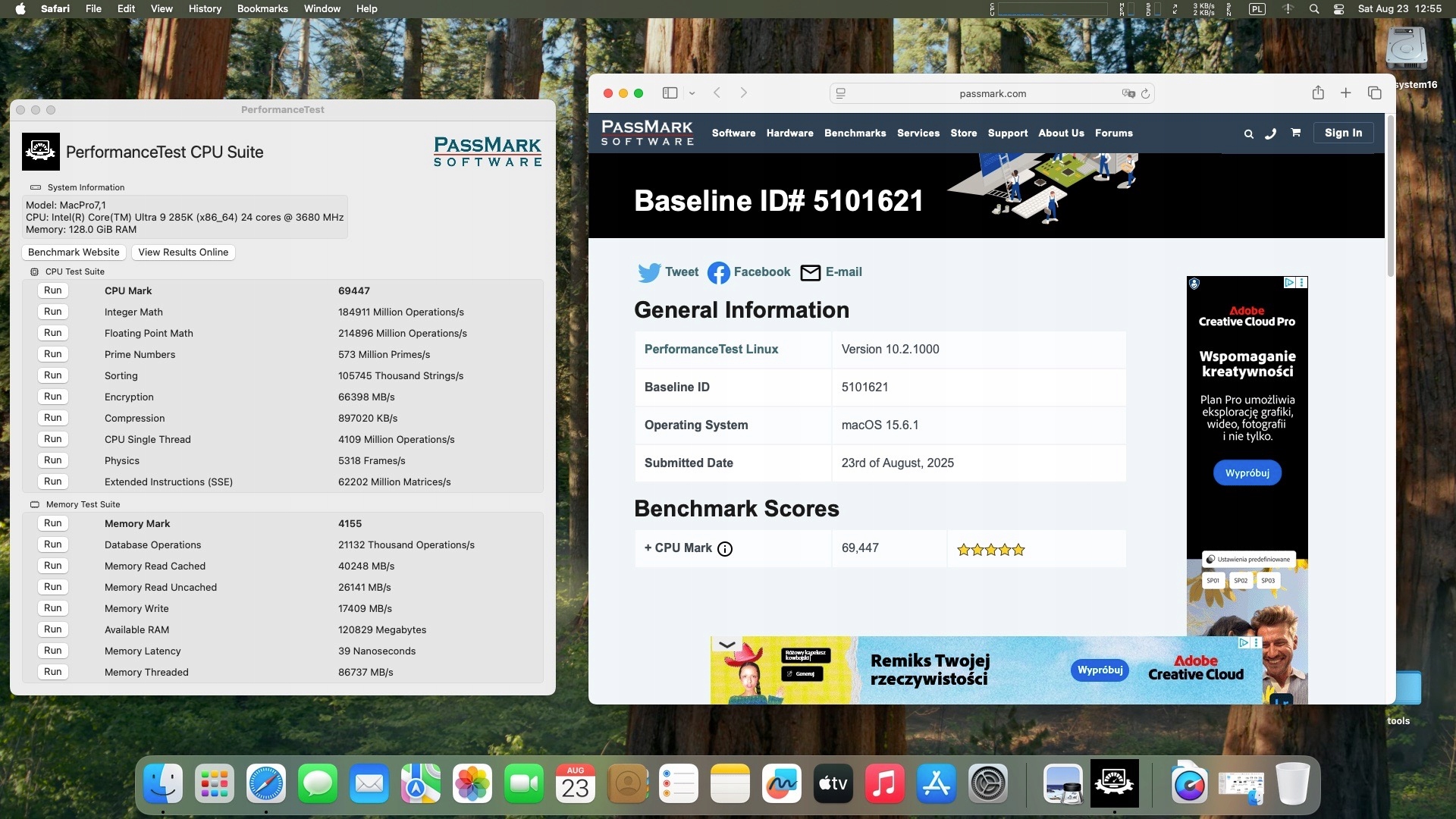Open the PassMark shopping cart icon
1456x819 pixels.
tap(1295, 133)
